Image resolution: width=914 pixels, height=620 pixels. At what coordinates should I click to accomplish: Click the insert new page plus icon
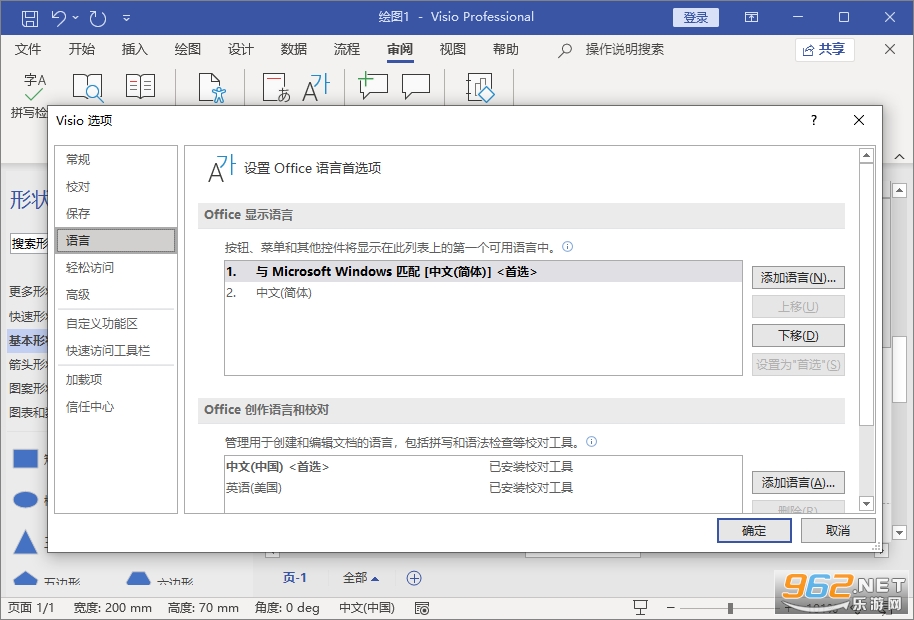point(414,578)
